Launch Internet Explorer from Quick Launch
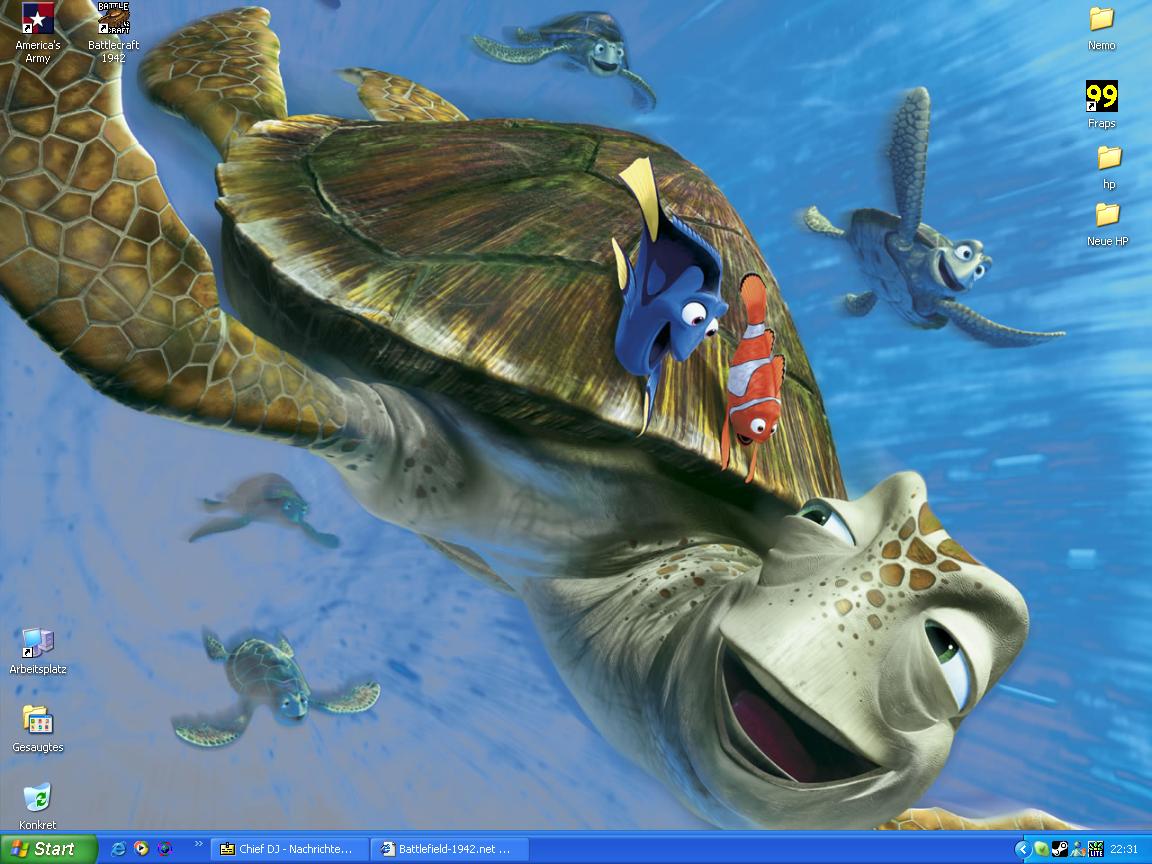This screenshot has height=864, width=1152. point(118,849)
